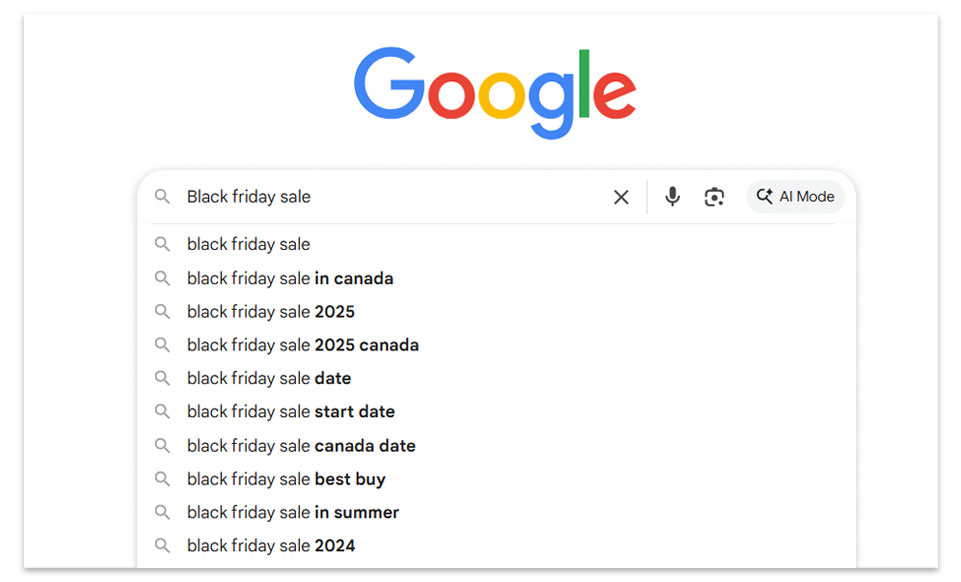This screenshot has height=582, width=961.
Task: Select "black friday sale 2025 canada" suggestion
Action: click(303, 345)
